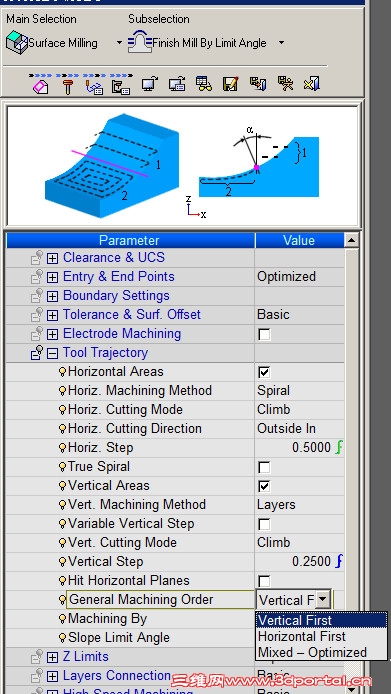Select the Layers Connection row label

[x=117, y=675]
